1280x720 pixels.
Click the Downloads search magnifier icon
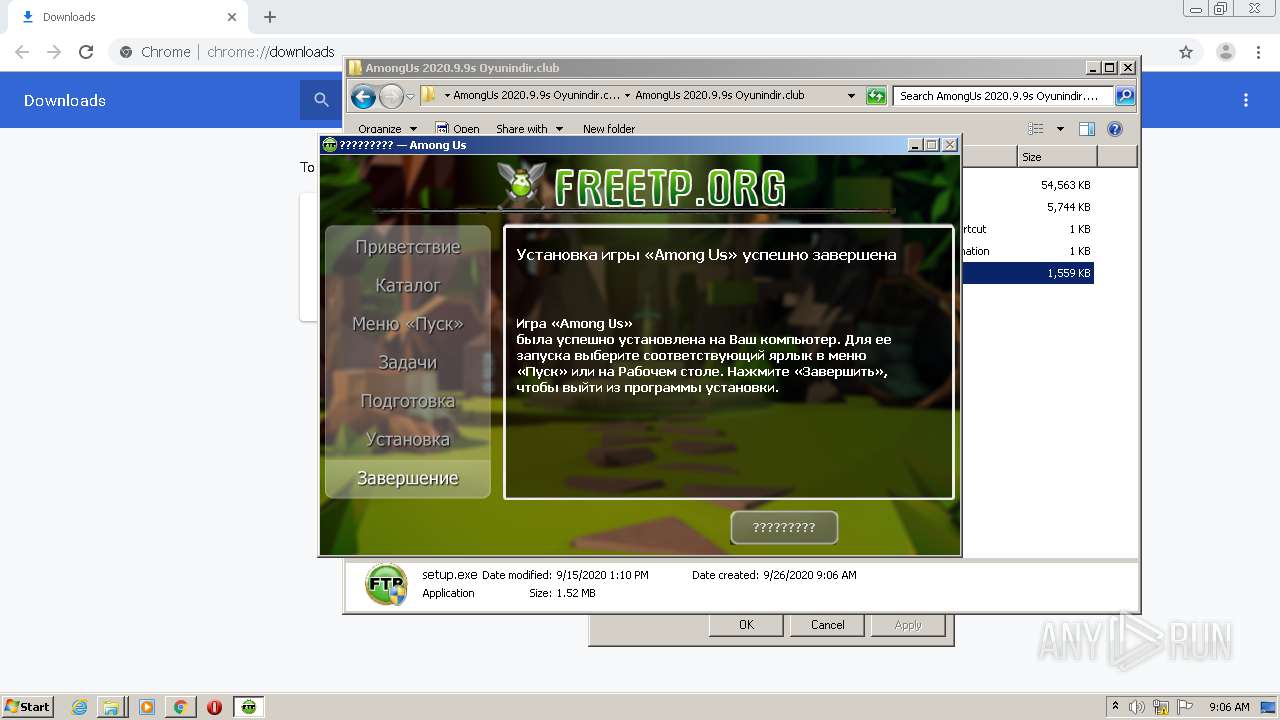click(x=321, y=100)
